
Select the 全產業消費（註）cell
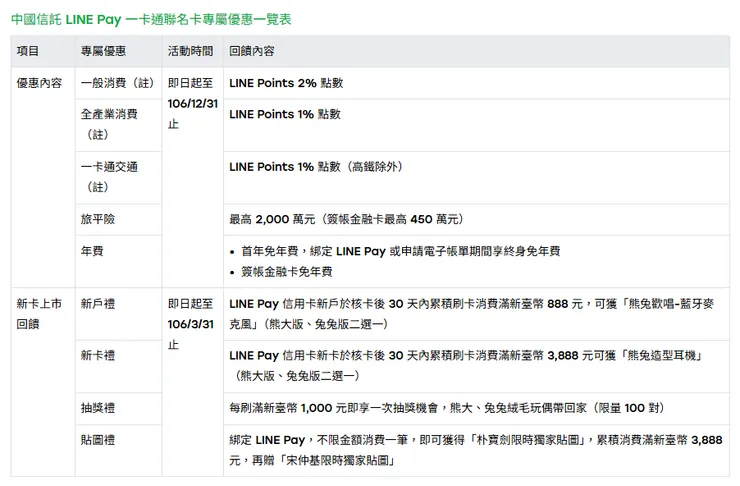click(x=118, y=125)
